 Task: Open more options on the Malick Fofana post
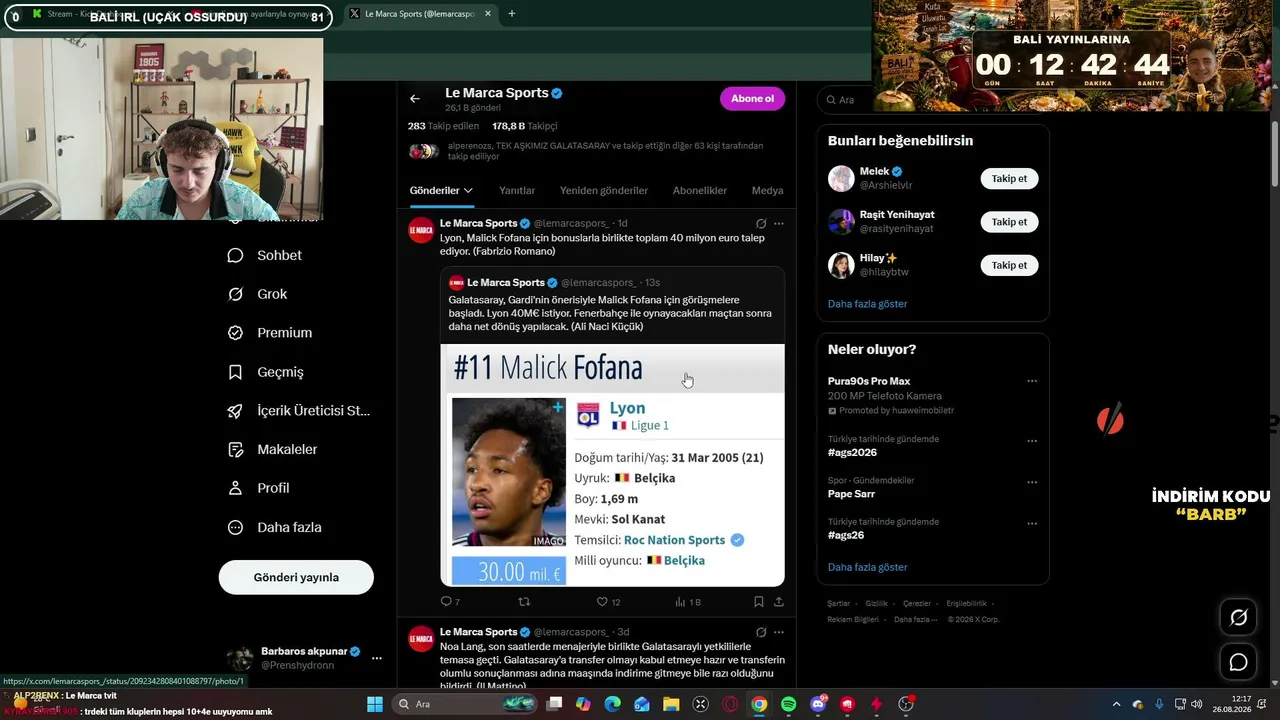[x=779, y=223]
